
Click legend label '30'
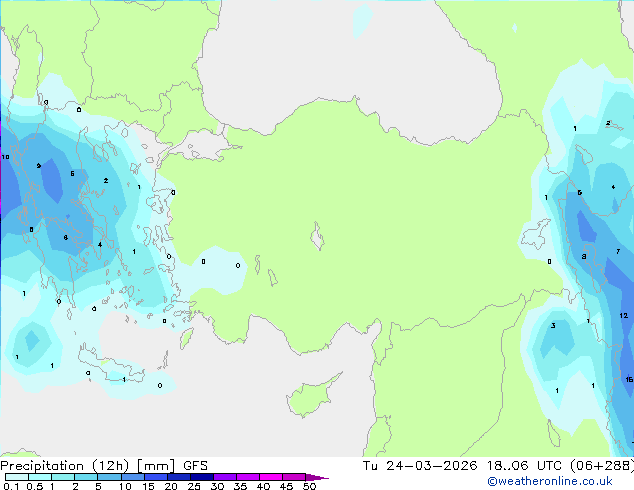[217, 486]
